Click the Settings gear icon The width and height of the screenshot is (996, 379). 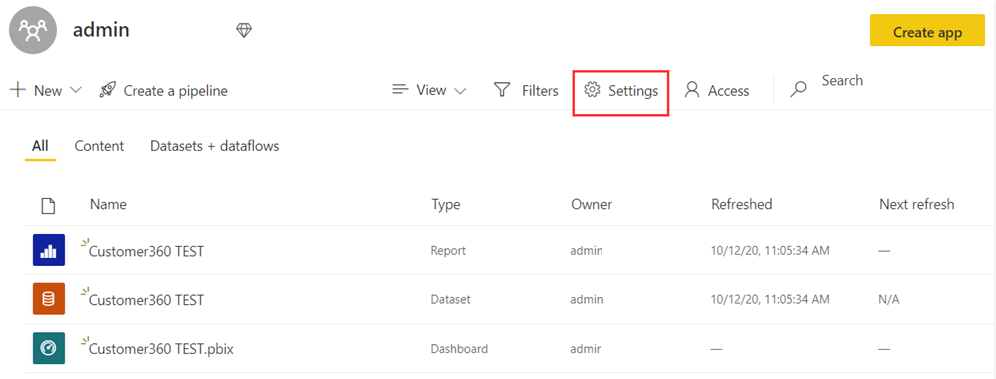(592, 90)
